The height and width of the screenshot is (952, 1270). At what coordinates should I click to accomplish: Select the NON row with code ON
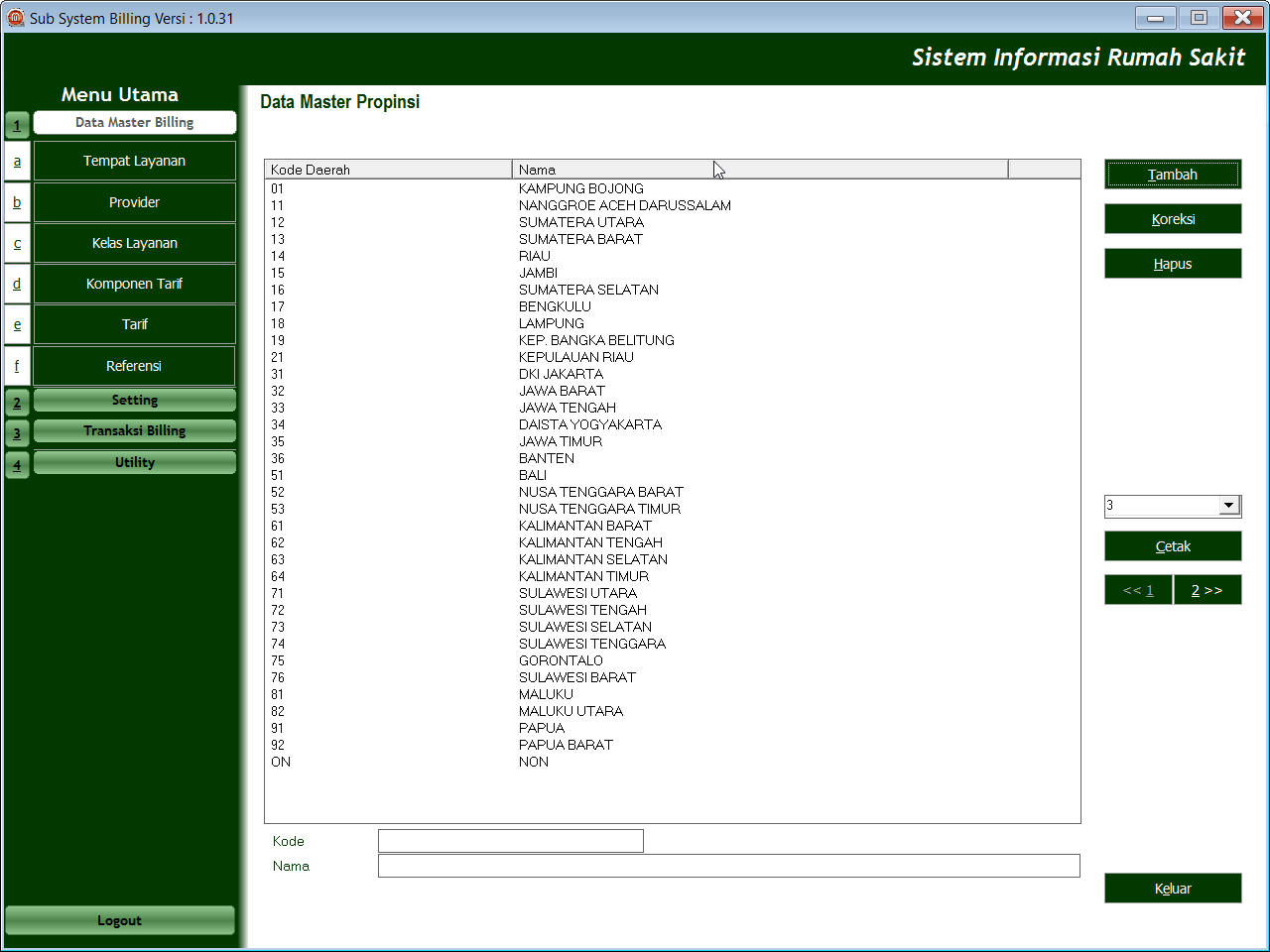(672, 762)
